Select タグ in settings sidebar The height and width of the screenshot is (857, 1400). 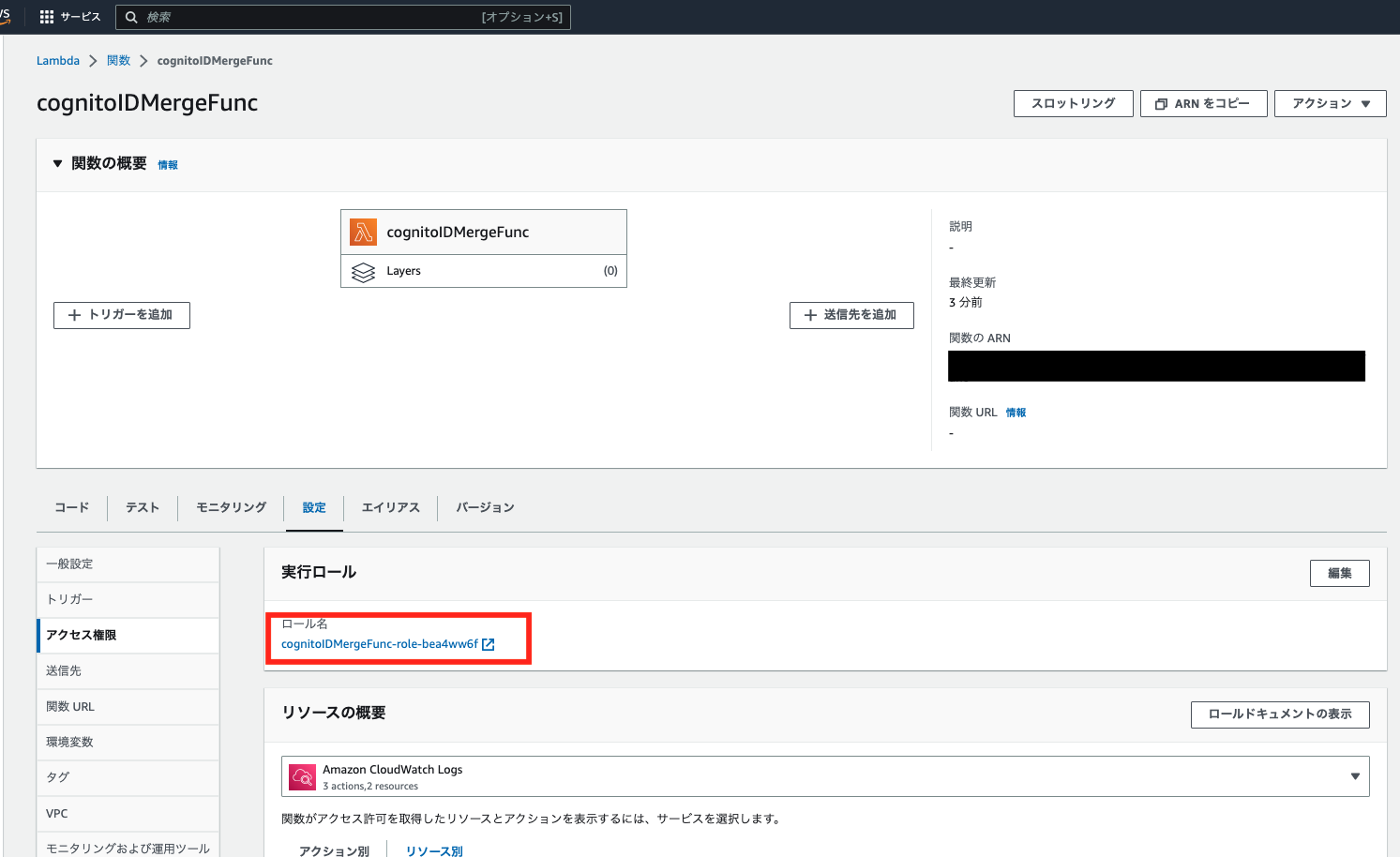tap(128, 778)
